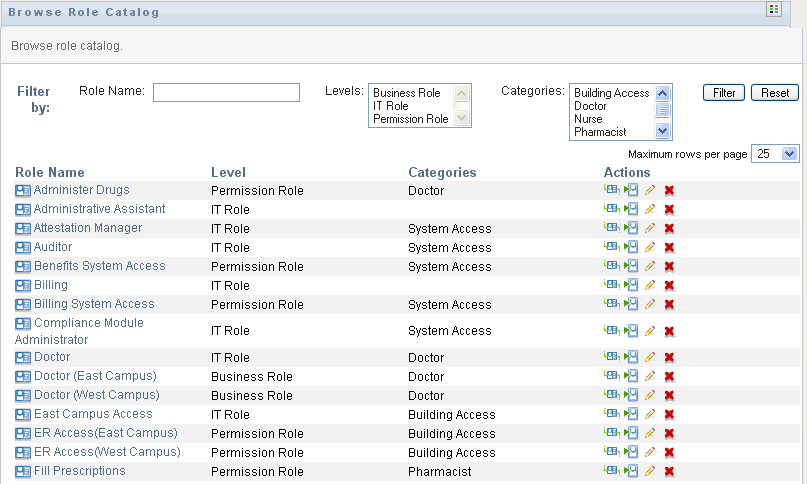
Task: Delete the Auditor role with red X
Action: 669,247
